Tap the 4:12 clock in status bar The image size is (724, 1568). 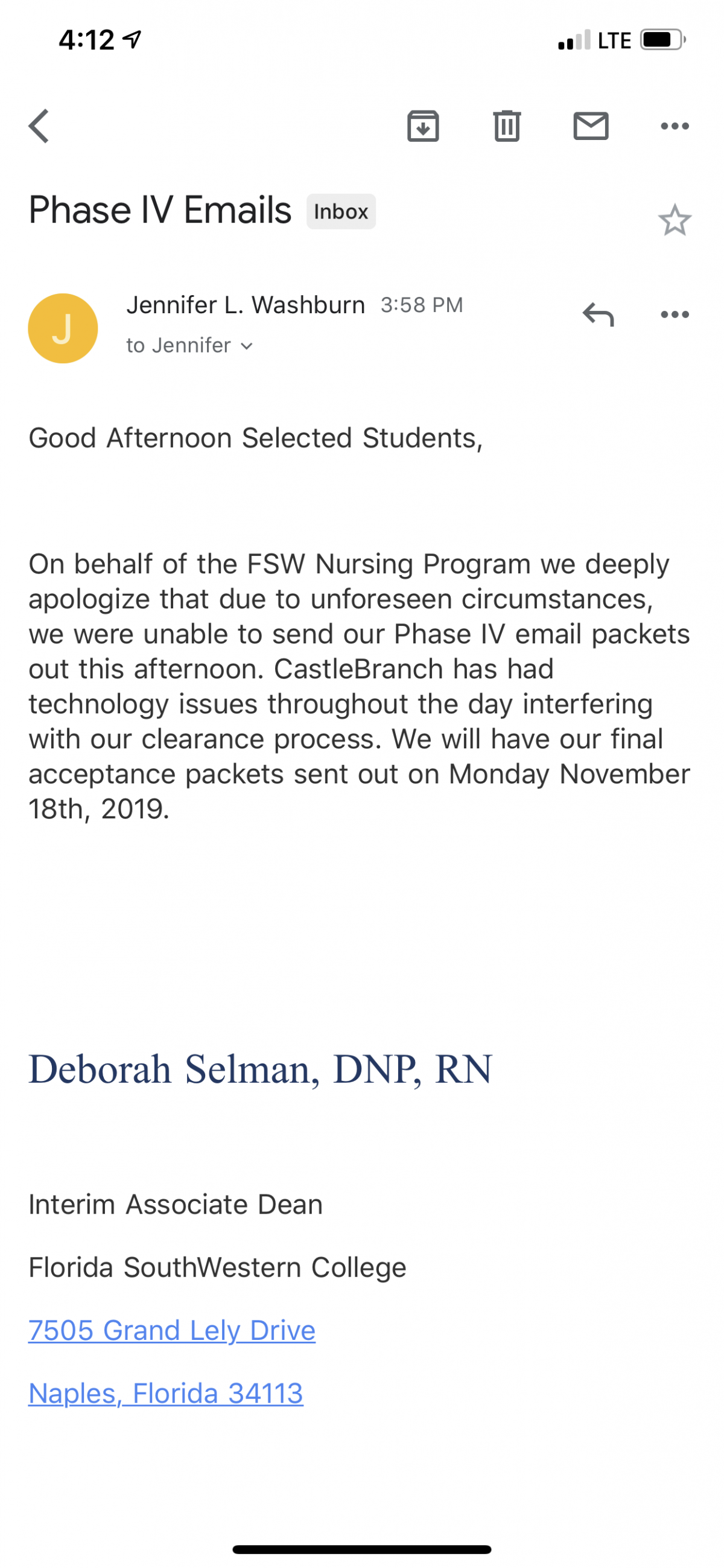click(86, 40)
